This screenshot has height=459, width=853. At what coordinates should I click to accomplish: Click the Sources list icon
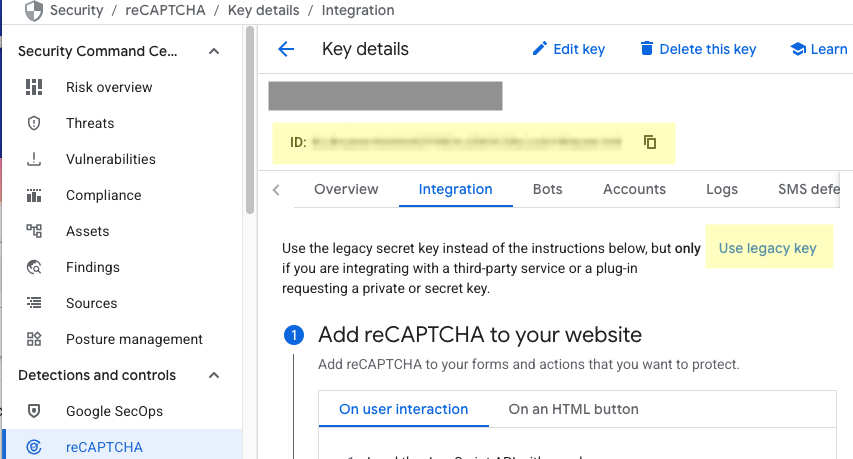pos(34,303)
